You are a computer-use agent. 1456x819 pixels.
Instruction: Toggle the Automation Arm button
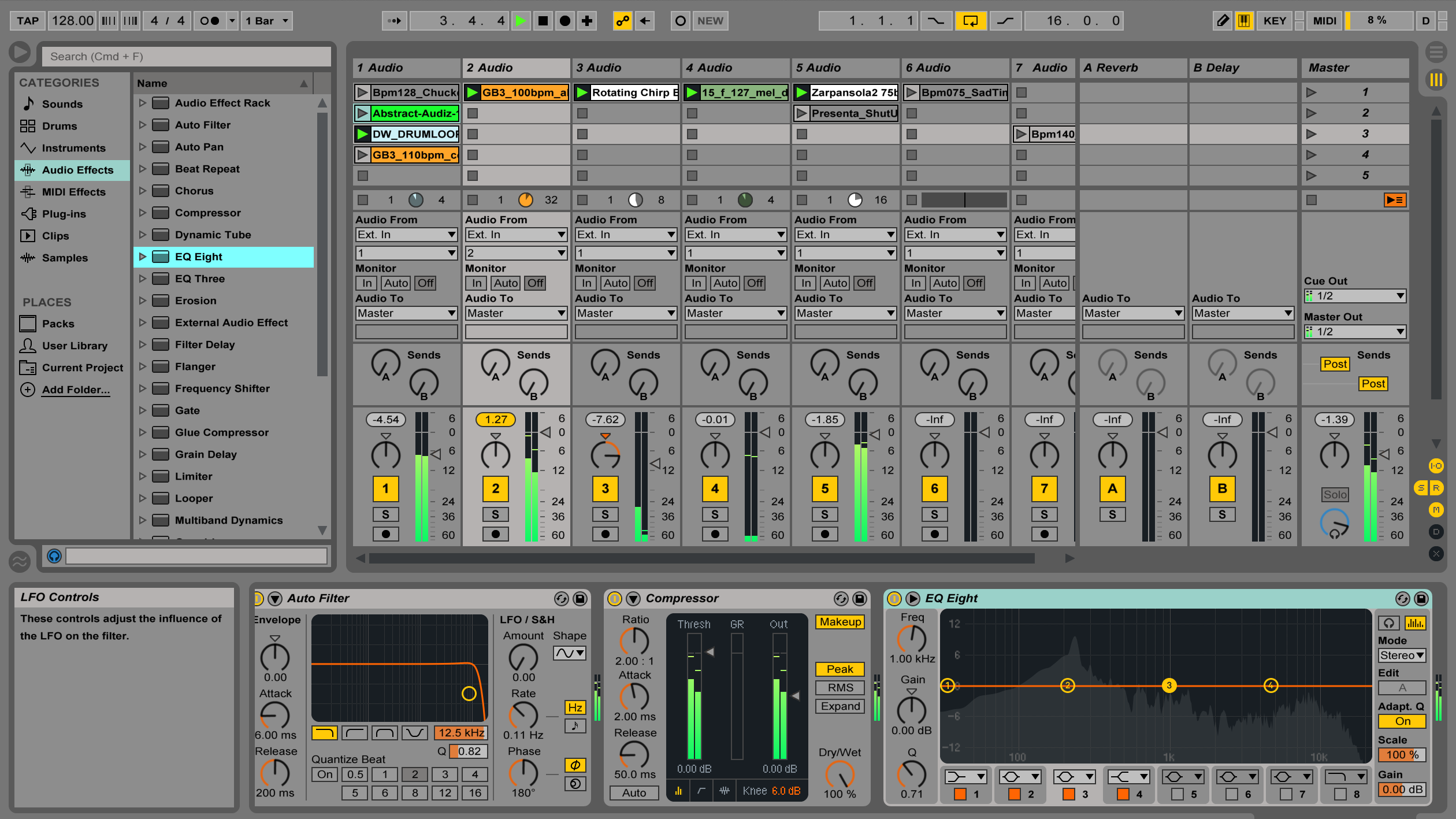coord(622,21)
